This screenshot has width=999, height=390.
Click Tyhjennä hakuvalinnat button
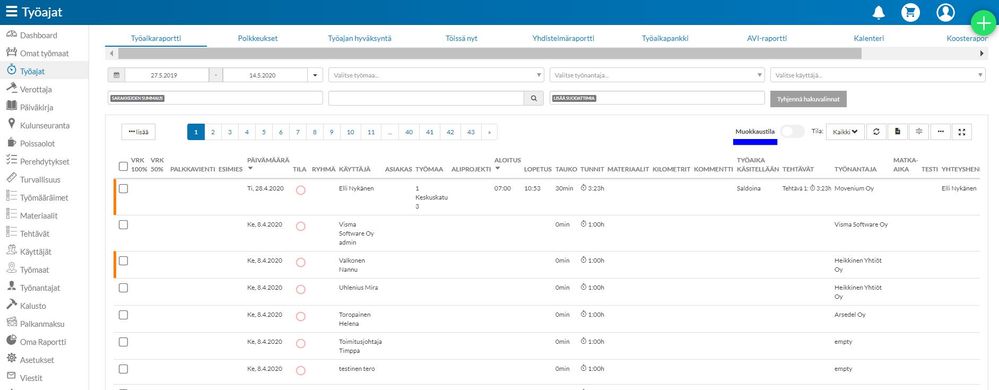808,98
